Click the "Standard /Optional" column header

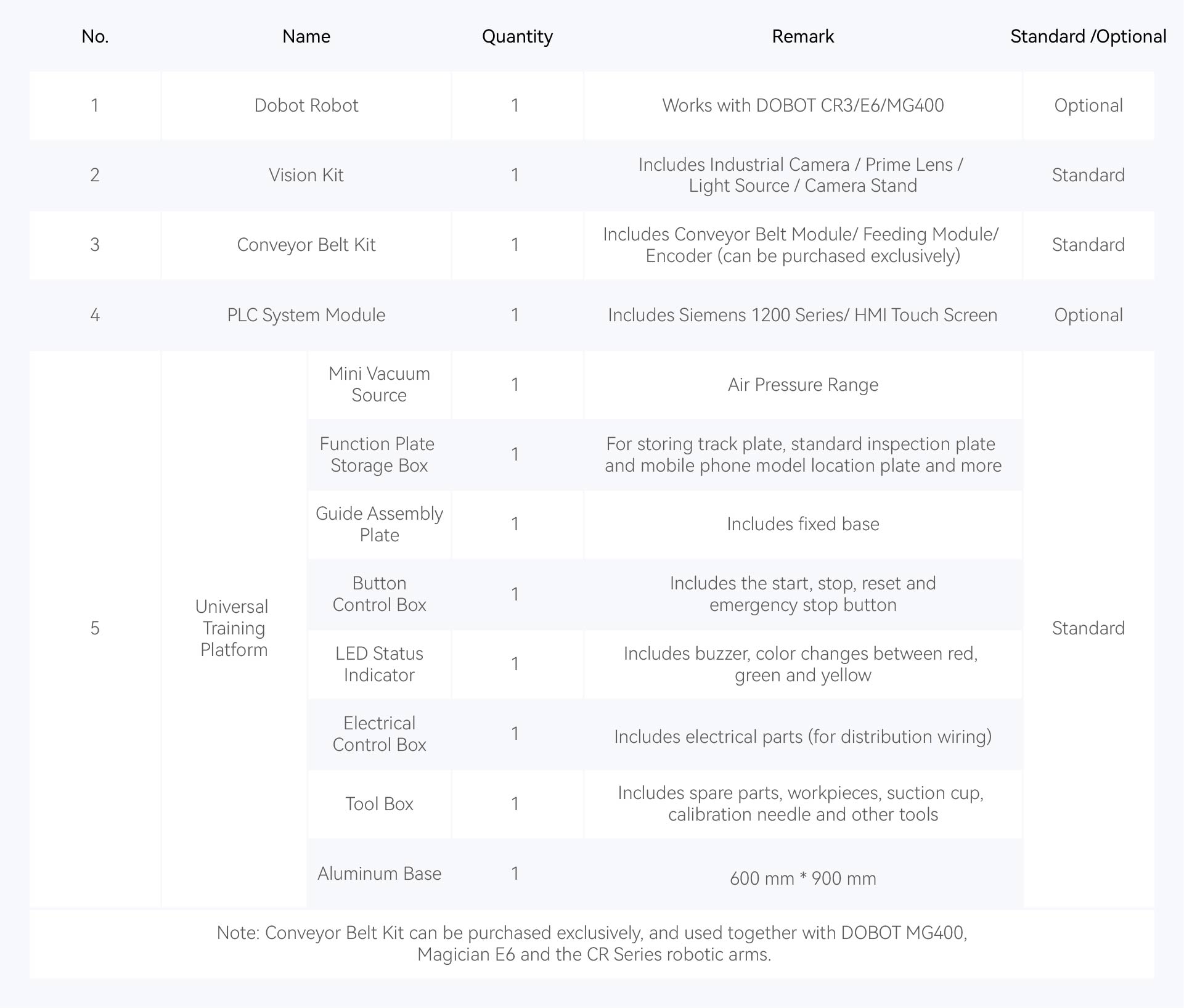pyautogui.click(x=1088, y=36)
